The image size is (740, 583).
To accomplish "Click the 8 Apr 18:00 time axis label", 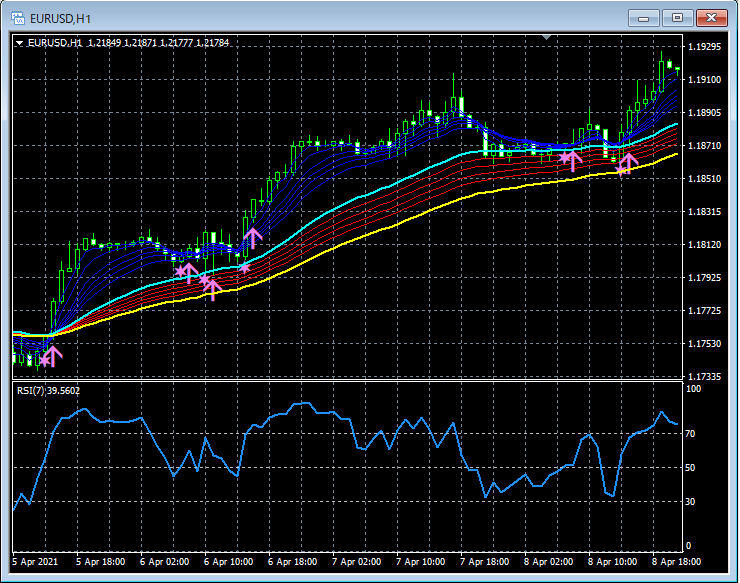I will [x=675, y=562].
